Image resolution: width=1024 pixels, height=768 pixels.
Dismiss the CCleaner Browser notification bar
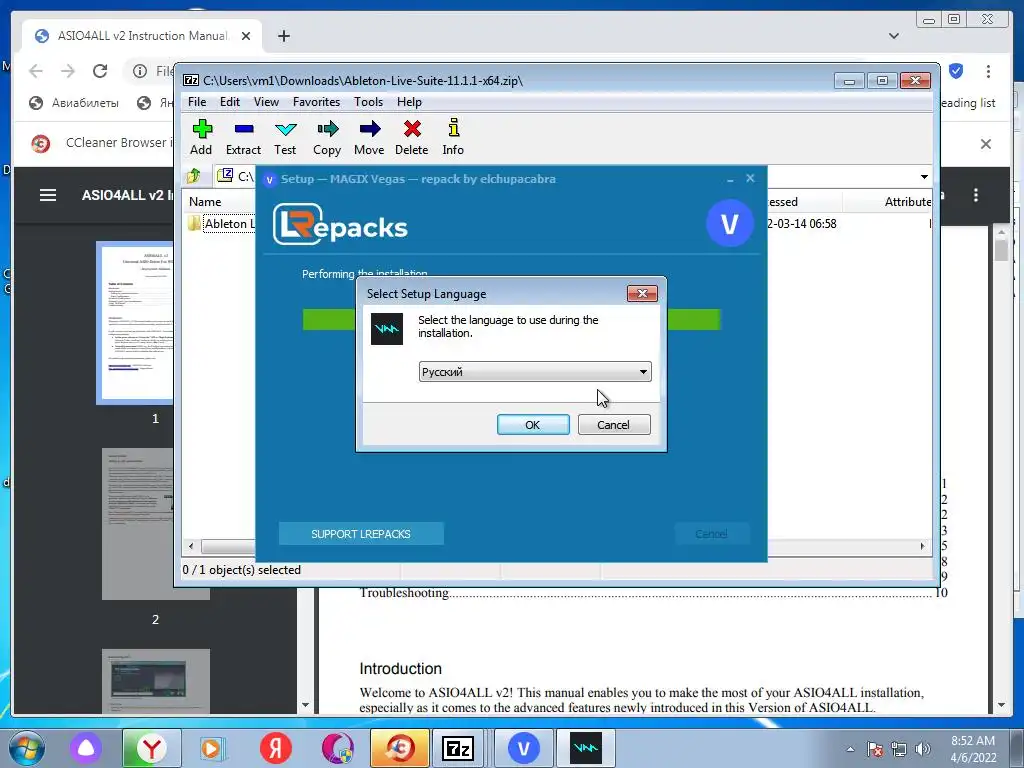pyautogui.click(x=985, y=144)
